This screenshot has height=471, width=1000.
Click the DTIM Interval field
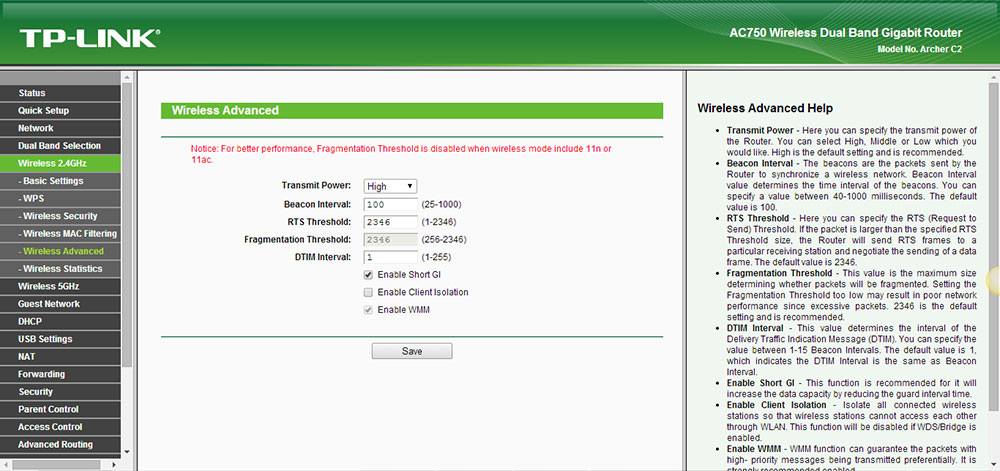(x=390, y=257)
